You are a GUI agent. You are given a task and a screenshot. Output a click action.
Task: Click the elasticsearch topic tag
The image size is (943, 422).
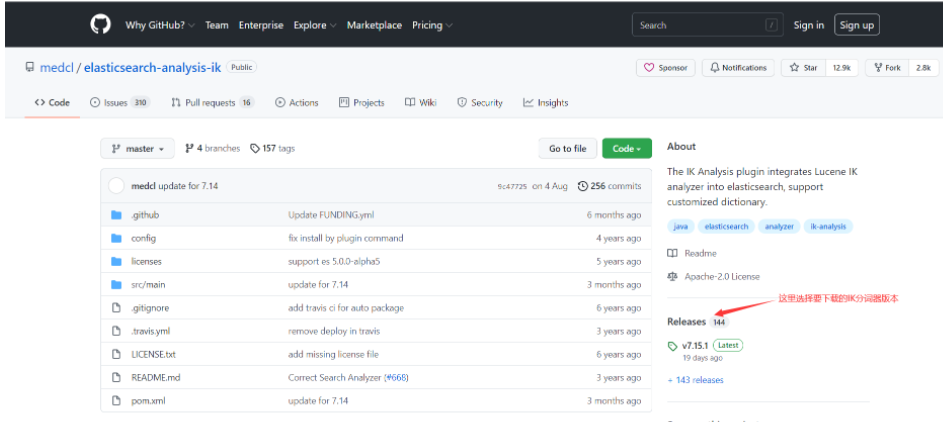pos(726,227)
